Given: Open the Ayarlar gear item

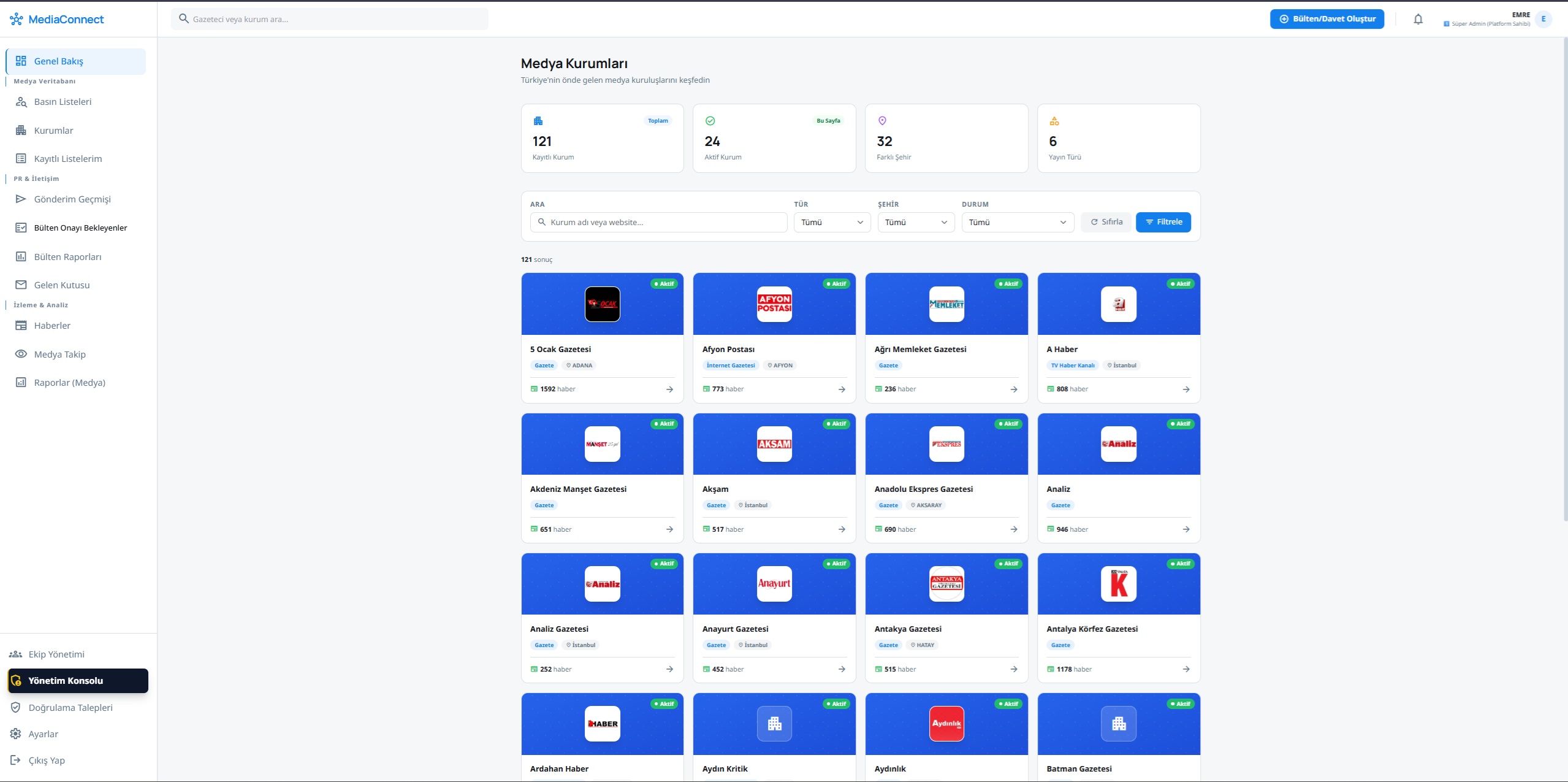Looking at the screenshot, I should point(43,734).
